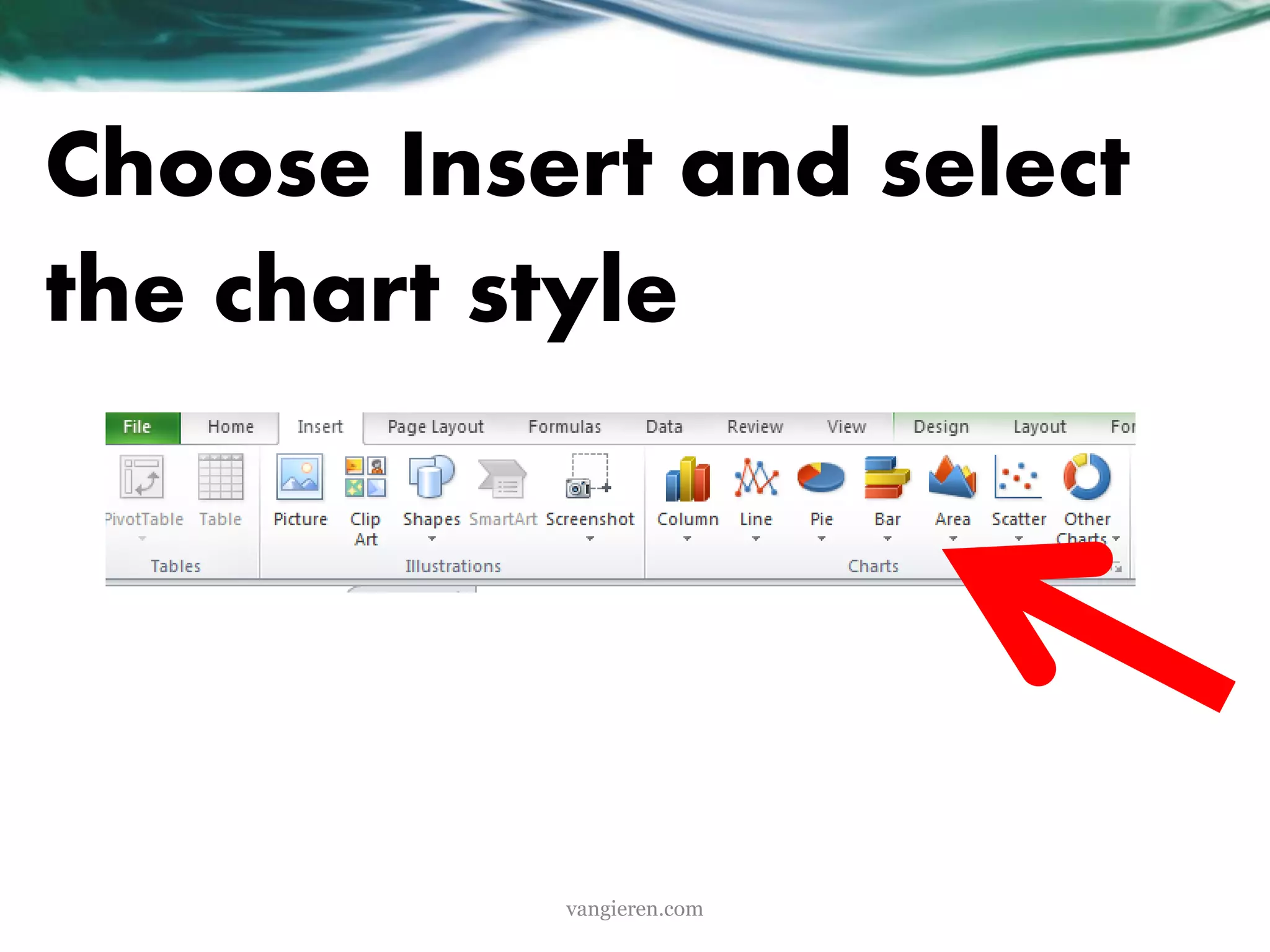Expand the Area chart dropdown arrow
This screenshot has height=952, width=1270.
[x=953, y=539]
